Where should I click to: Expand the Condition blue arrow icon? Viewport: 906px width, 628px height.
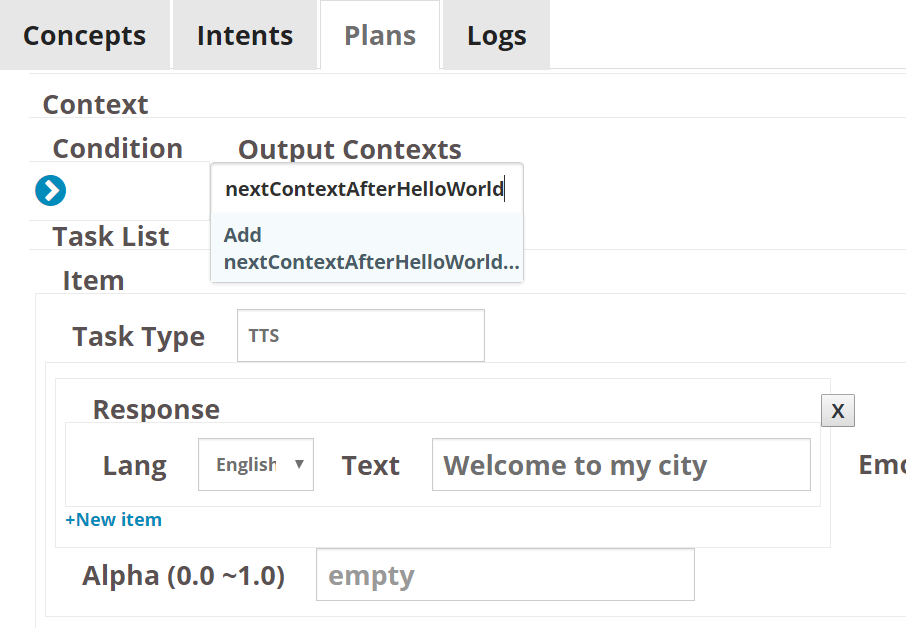click(50, 191)
